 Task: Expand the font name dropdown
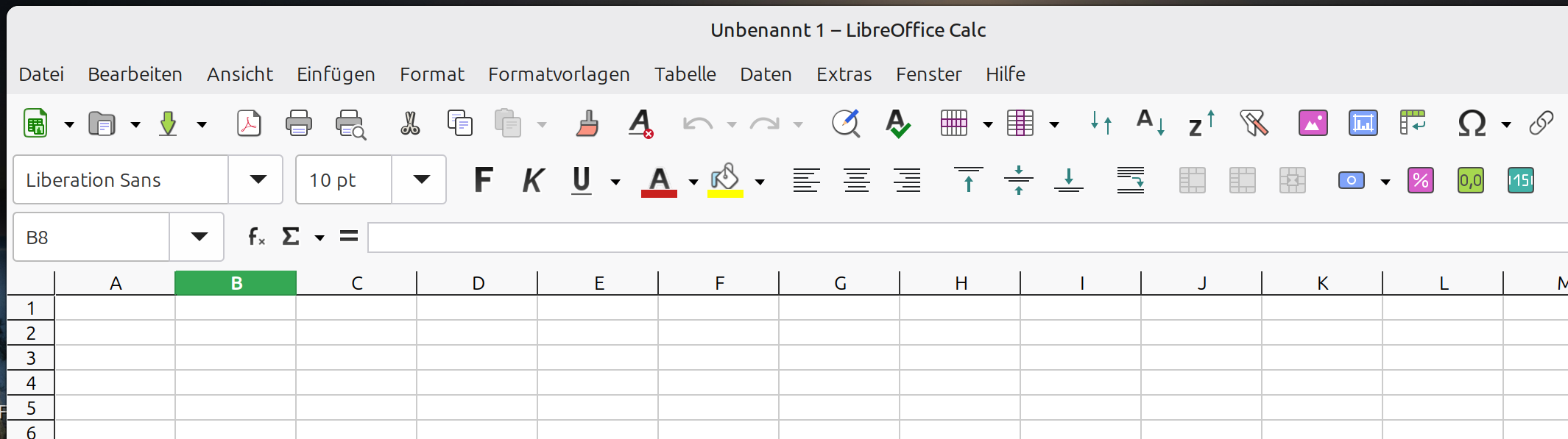(x=257, y=180)
